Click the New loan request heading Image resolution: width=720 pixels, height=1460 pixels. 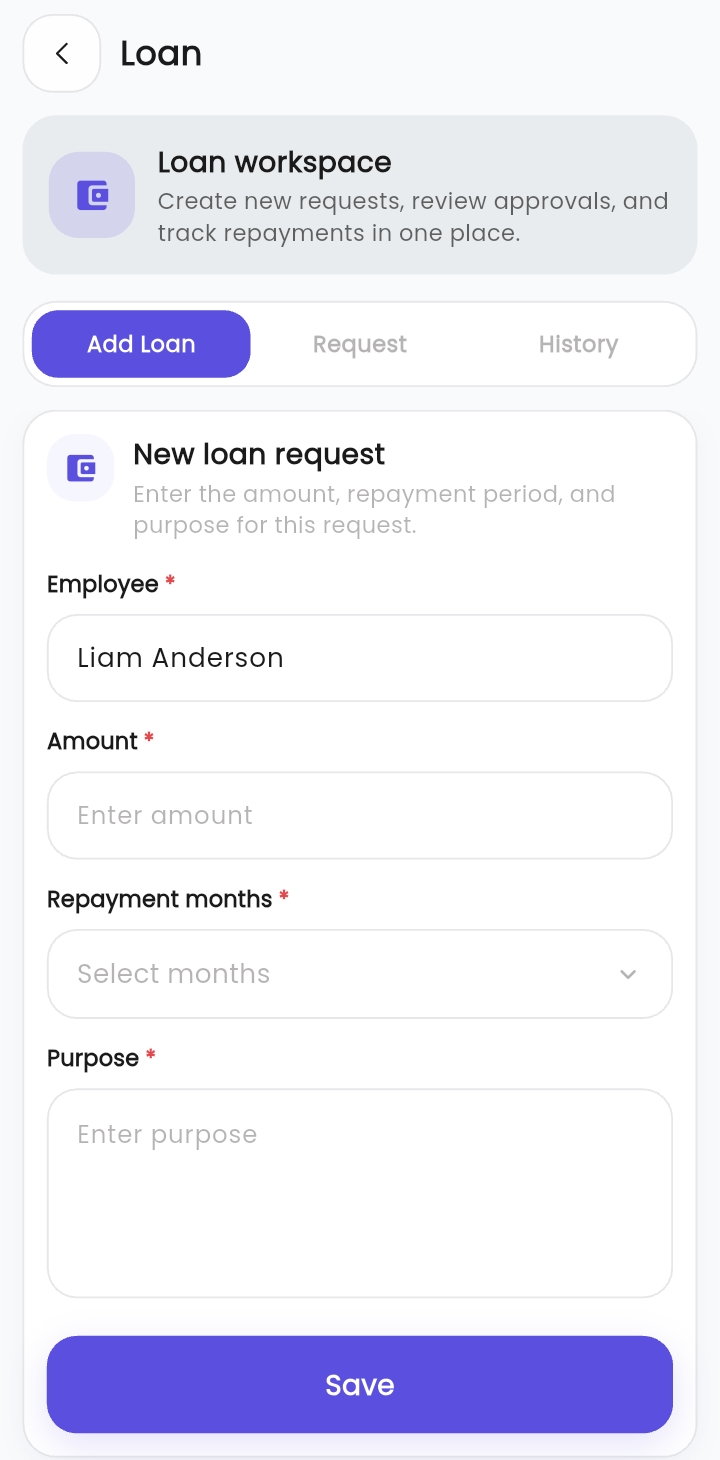tap(259, 454)
